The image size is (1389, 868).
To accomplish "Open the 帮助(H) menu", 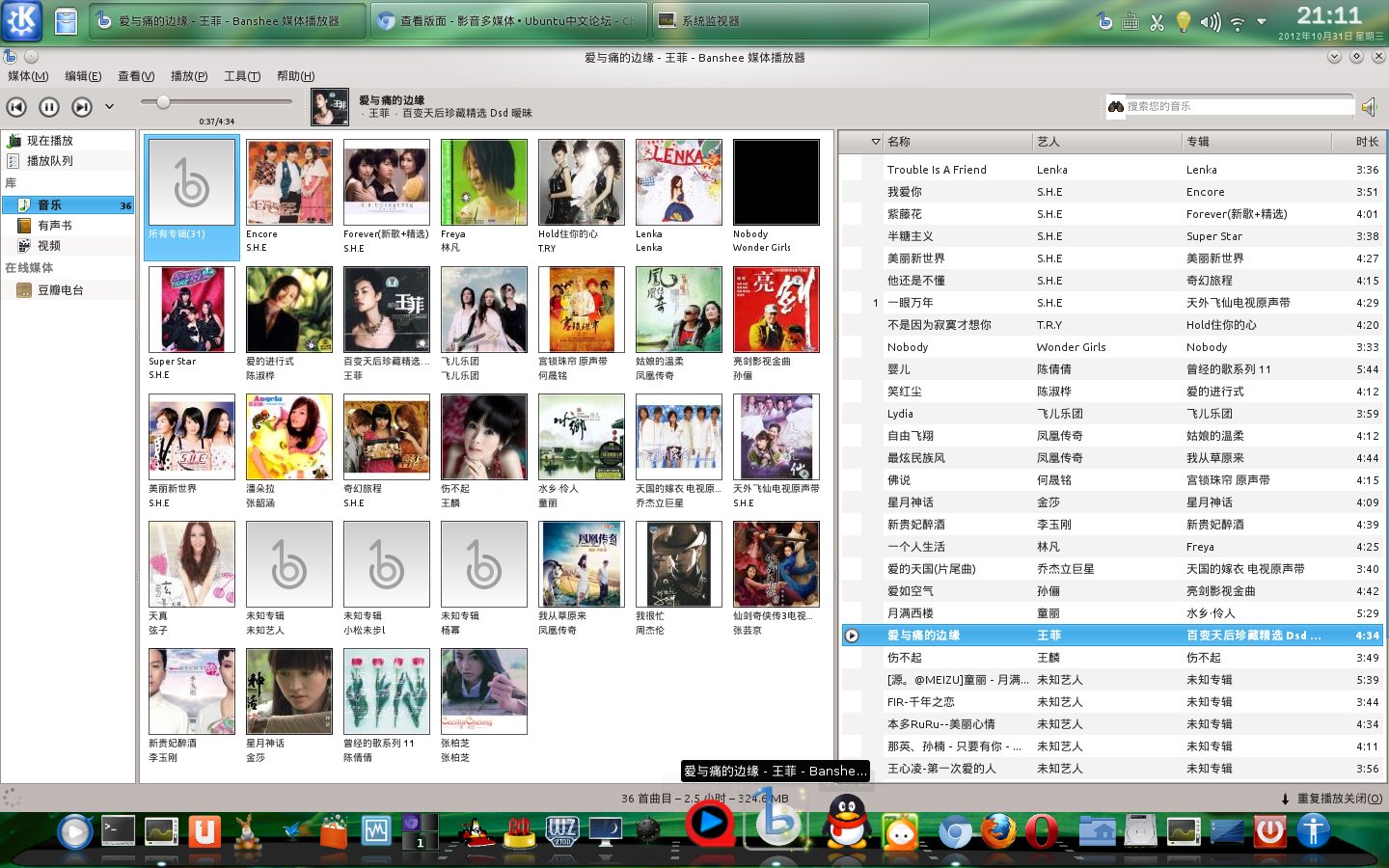I will pos(295,76).
